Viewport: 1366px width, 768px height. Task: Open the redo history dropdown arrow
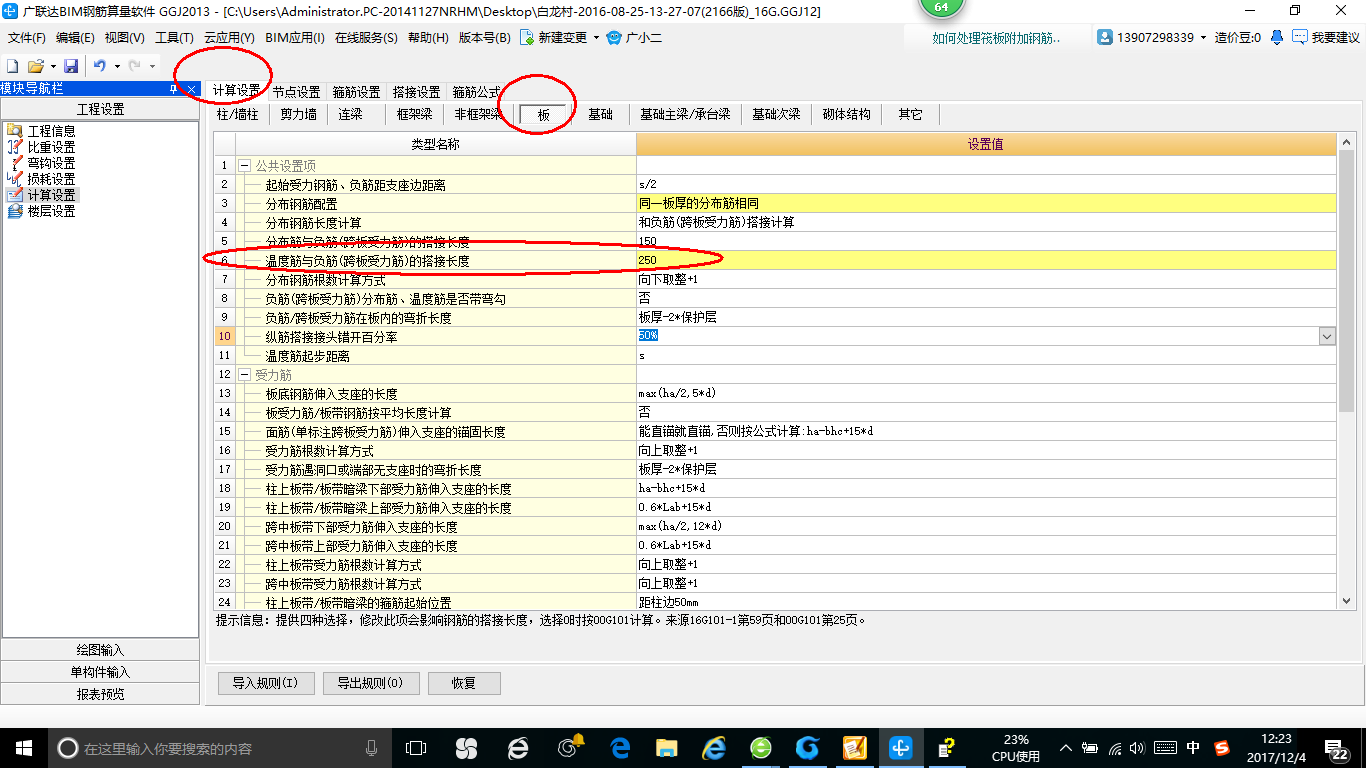152,66
